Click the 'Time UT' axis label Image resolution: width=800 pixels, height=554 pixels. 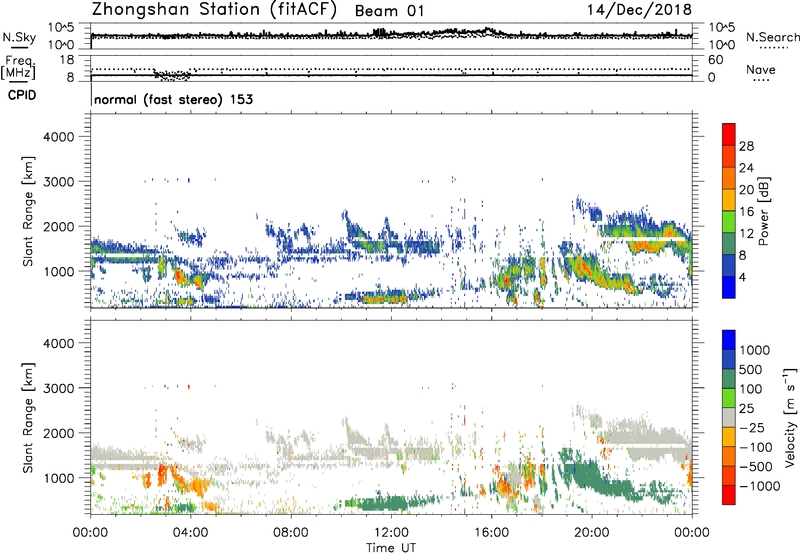pos(391,547)
